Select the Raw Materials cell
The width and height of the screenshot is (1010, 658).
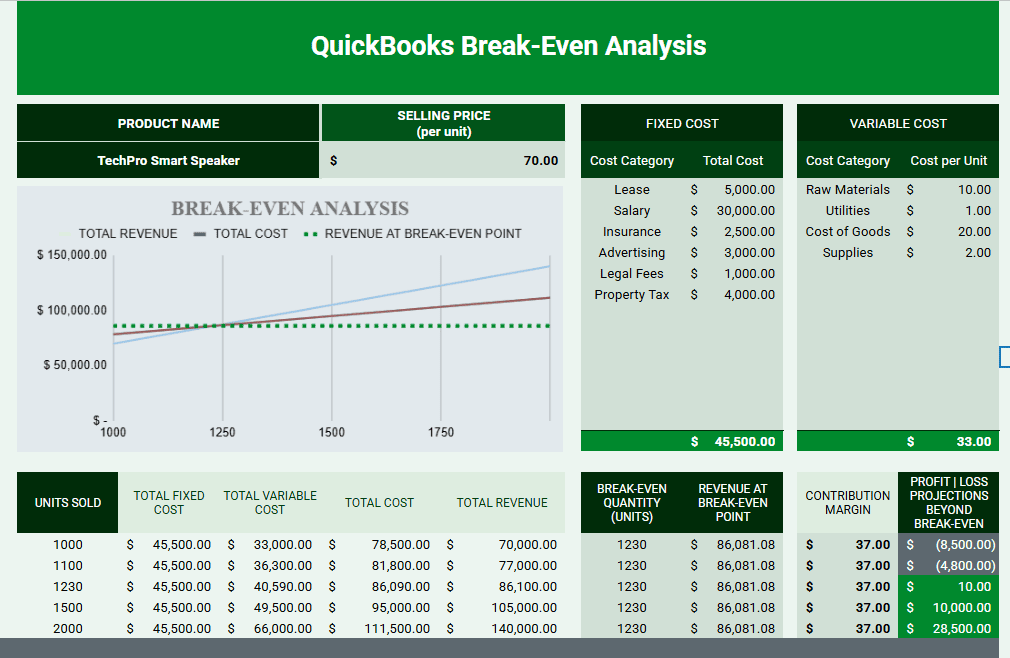coord(848,189)
